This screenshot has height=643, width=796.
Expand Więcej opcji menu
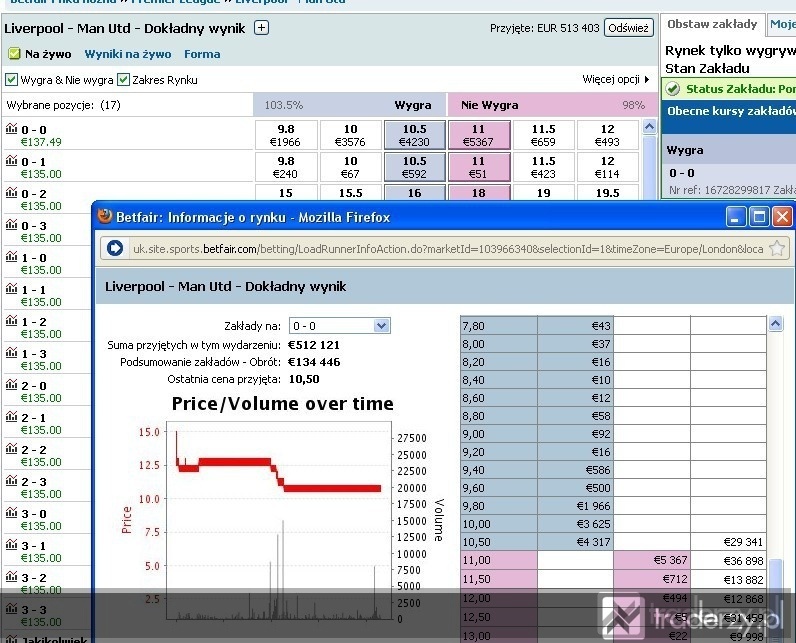[615, 79]
